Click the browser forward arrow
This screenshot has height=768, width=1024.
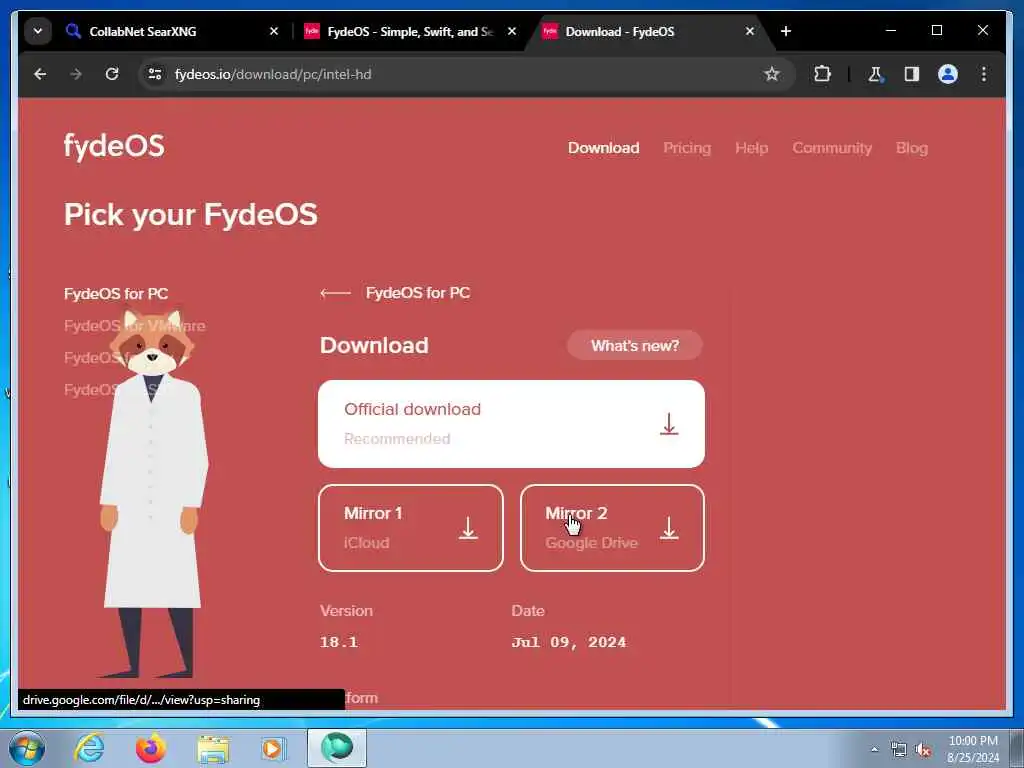(76, 74)
